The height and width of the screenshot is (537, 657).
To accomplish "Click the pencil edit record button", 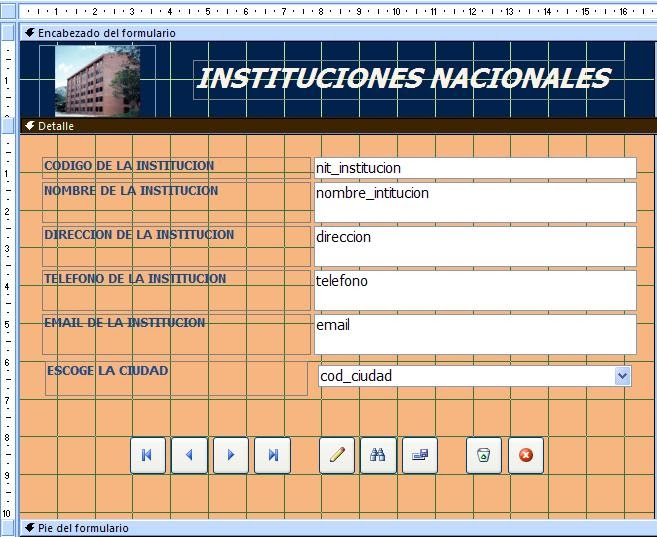I will pos(337,455).
